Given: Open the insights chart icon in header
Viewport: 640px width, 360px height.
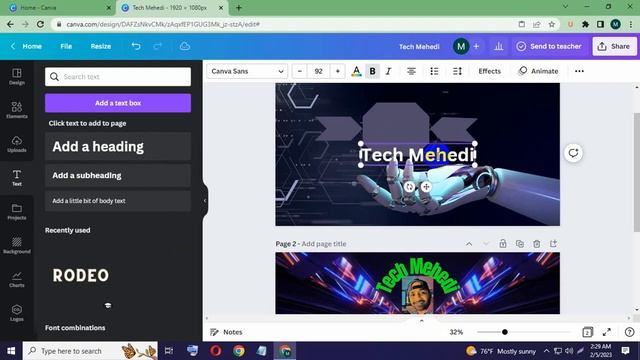Looking at the screenshot, I should (x=498, y=46).
